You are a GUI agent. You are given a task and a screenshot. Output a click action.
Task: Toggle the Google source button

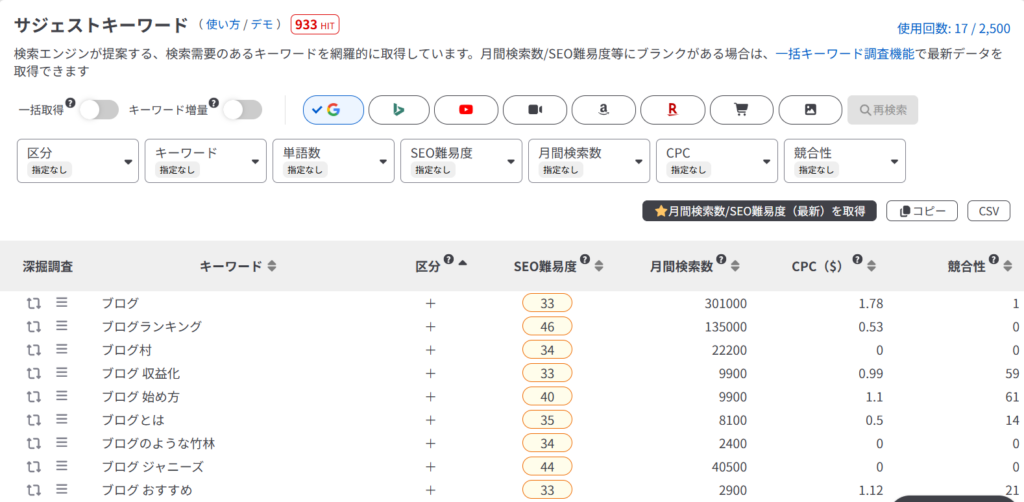point(333,110)
